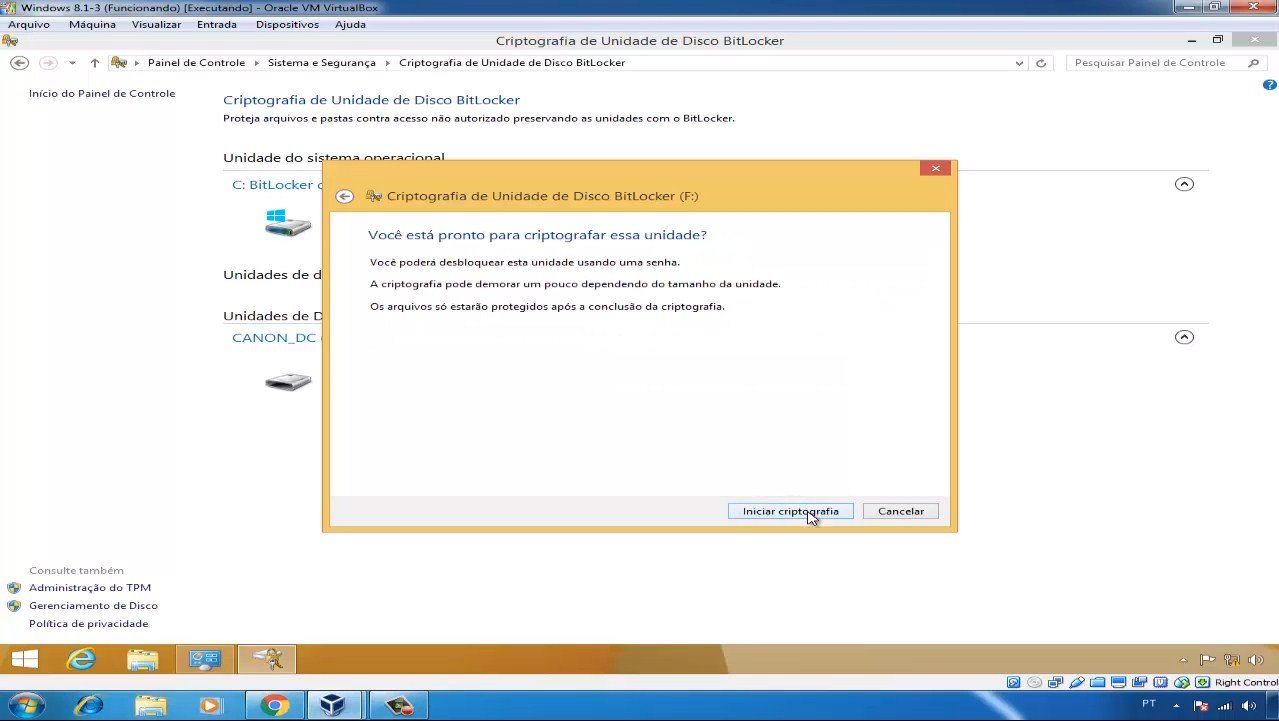1279x721 pixels.
Task: Switch to host VirtualBox taskbar button
Action: click(x=334, y=705)
